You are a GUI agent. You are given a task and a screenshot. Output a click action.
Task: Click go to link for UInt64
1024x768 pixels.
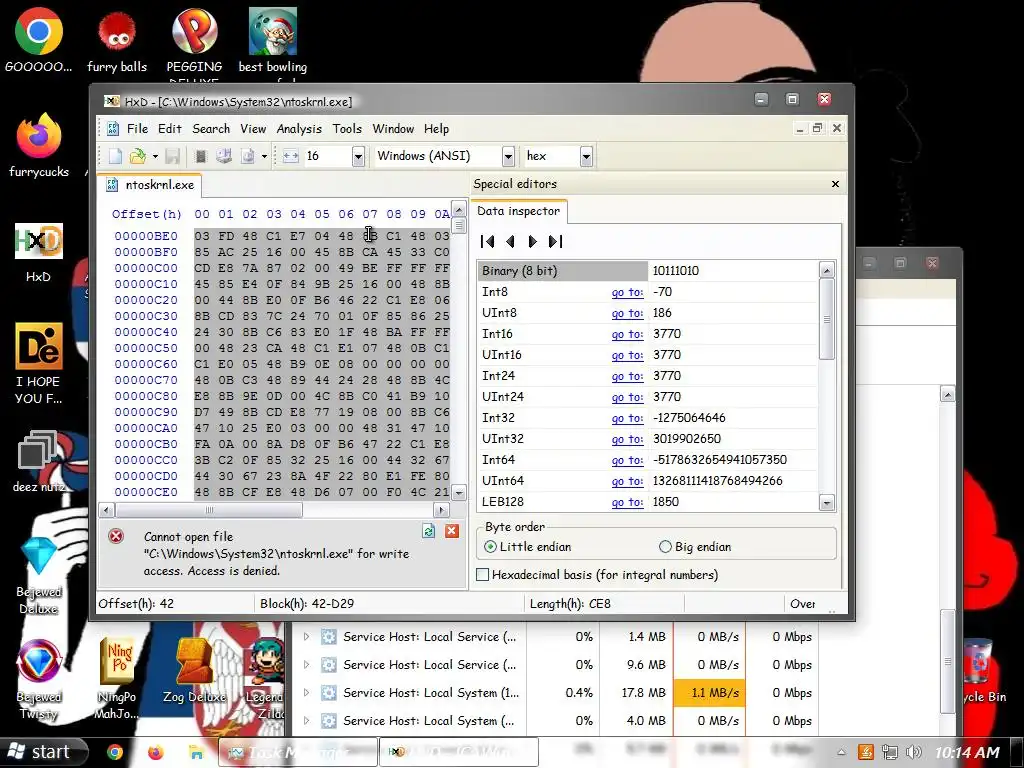[627, 481]
